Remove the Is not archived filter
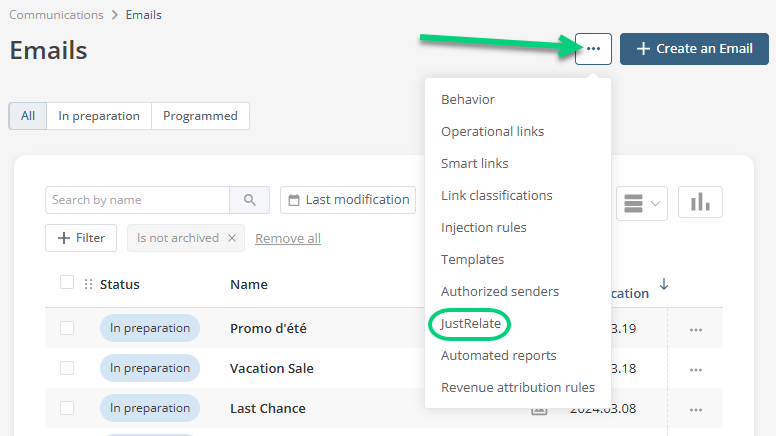The image size is (776, 436). (232, 238)
